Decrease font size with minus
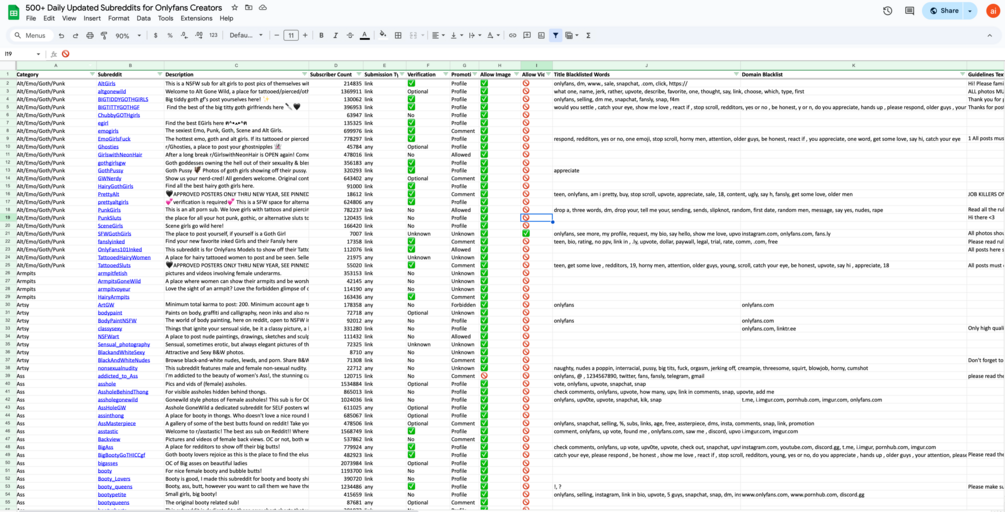 (x=277, y=35)
